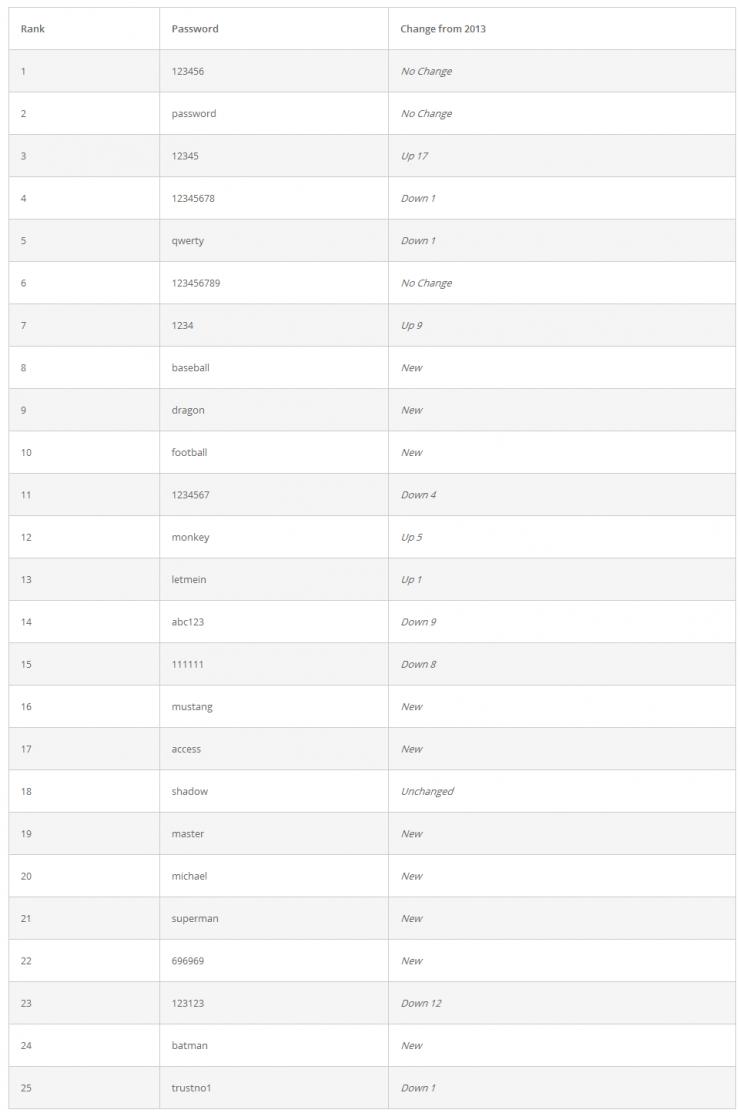Click the shadow password cell

pos(190,791)
